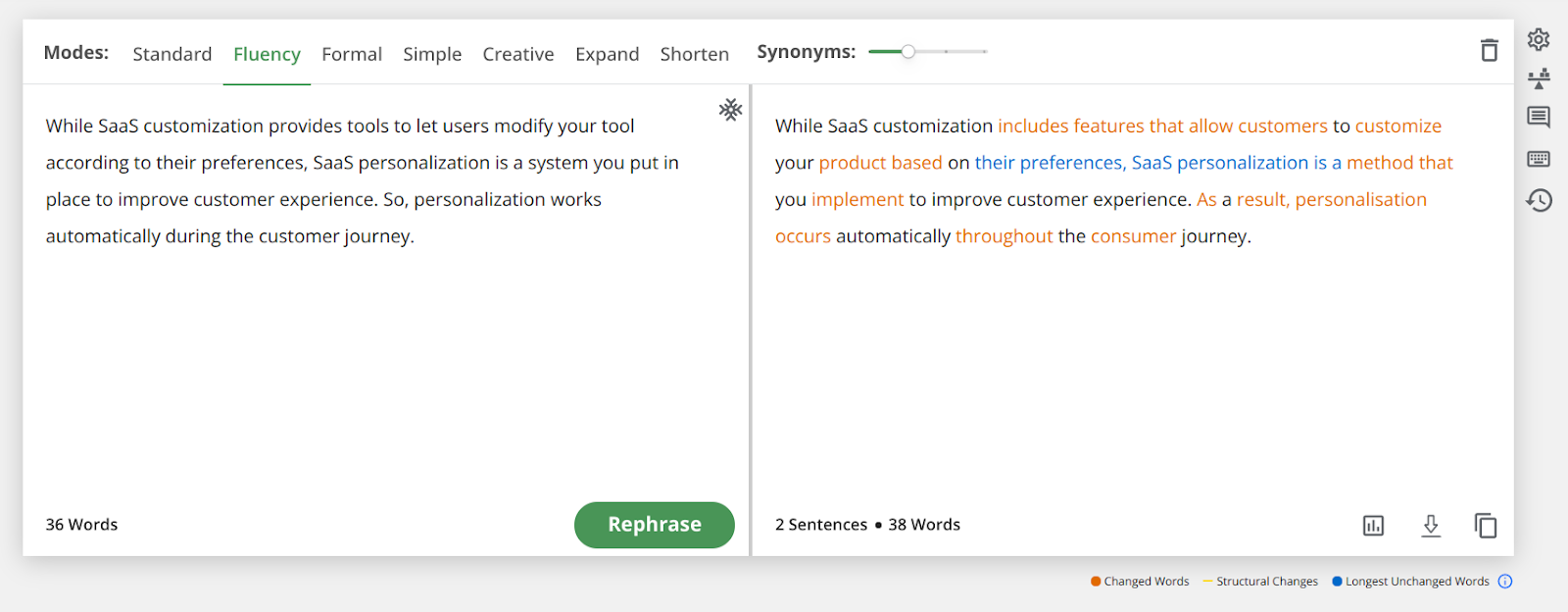Click the '2 Sentences' label

[821, 525]
